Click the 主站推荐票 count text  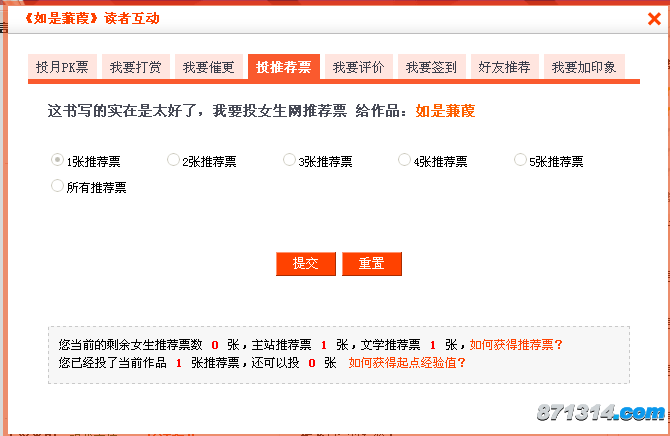click(282, 345)
